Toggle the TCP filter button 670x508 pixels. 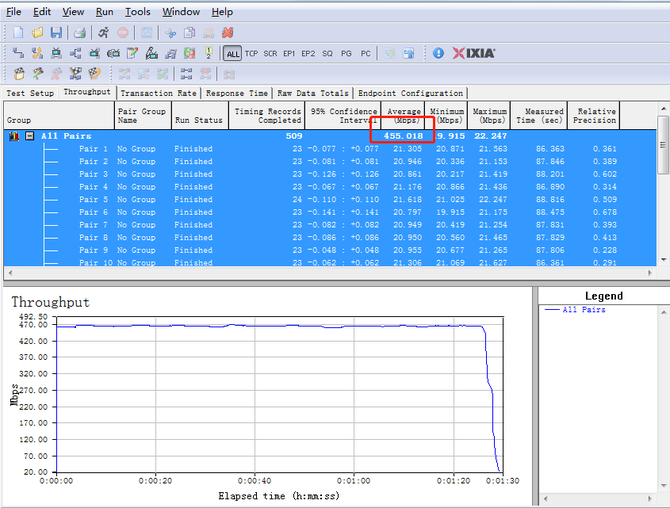pyautogui.click(x=251, y=53)
